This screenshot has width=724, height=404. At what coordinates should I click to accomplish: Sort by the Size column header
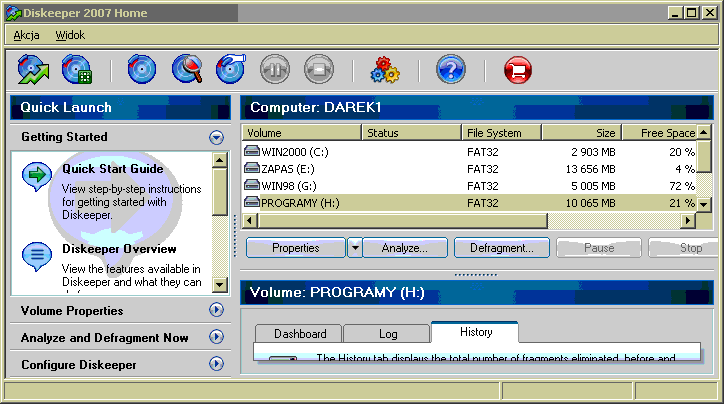(582, 133)
